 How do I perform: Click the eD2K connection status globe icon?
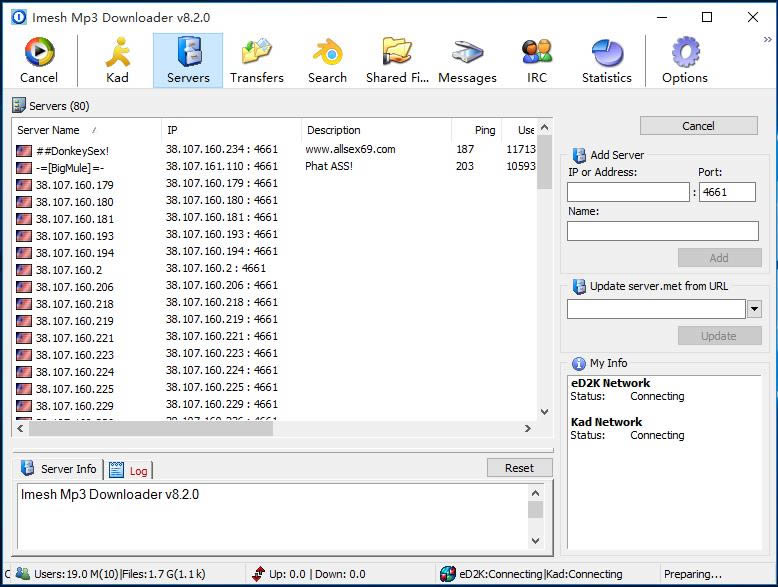coord(448,574)
